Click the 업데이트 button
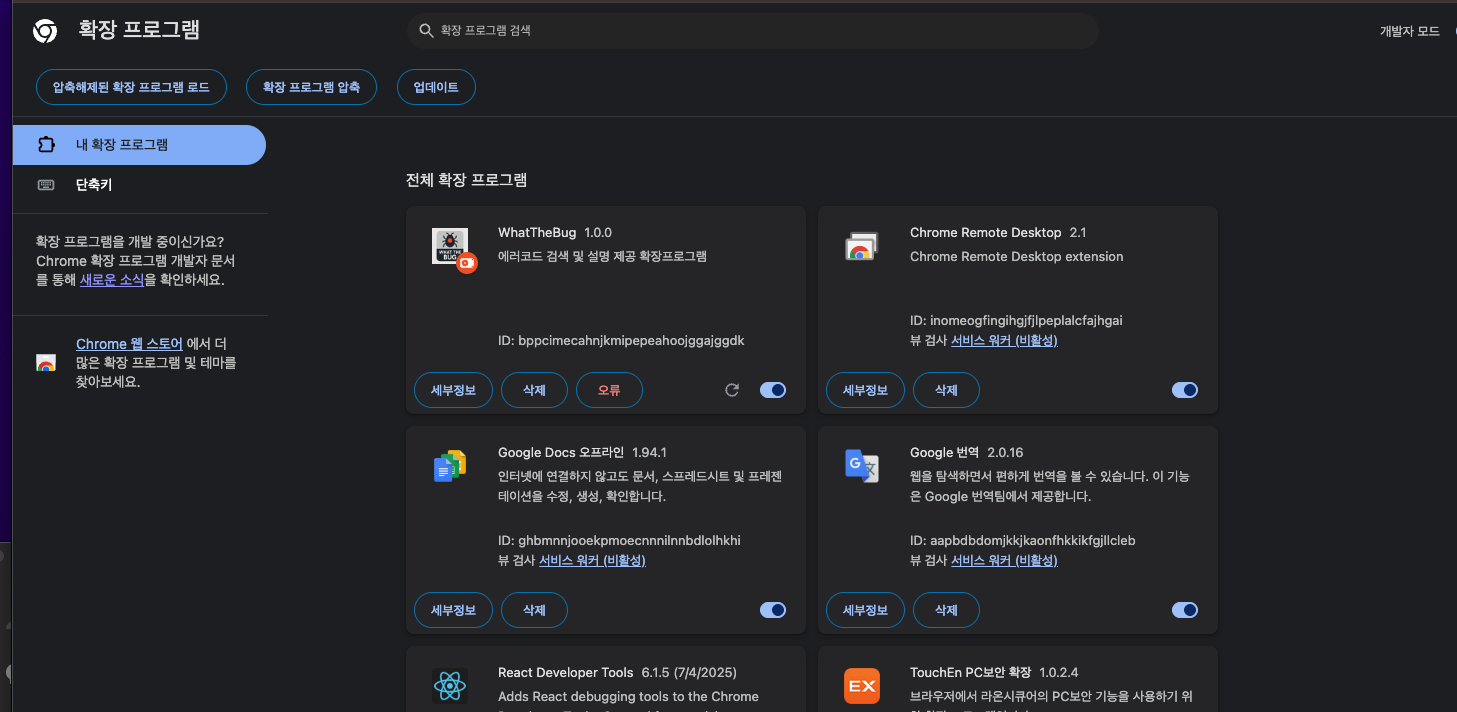The image size is (1457, 712). pyautogui.click(x=436, y=87)
